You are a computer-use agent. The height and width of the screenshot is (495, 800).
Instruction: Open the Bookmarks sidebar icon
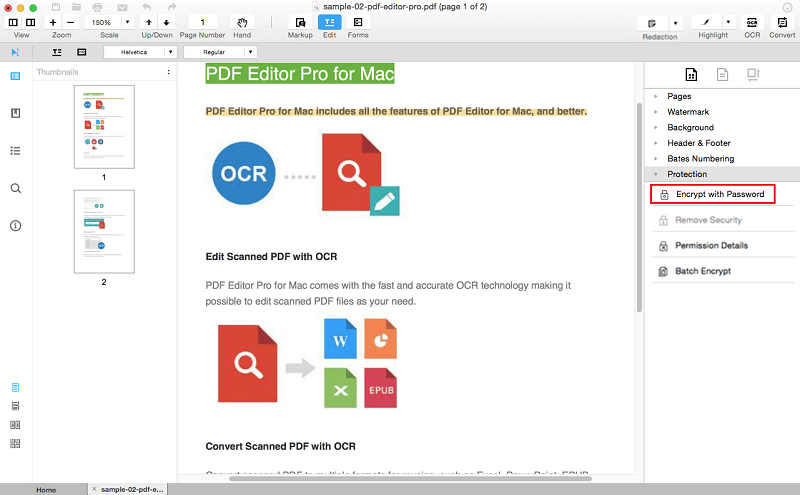tap(15, 113)
